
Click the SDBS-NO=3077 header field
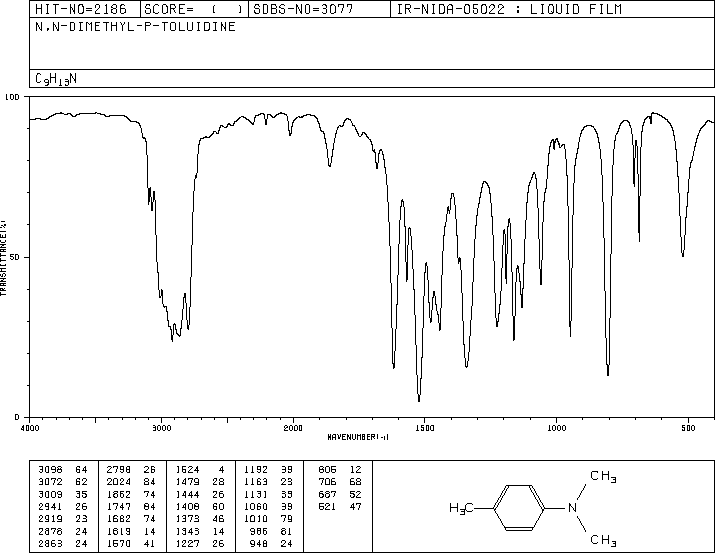tap(319, 9)
